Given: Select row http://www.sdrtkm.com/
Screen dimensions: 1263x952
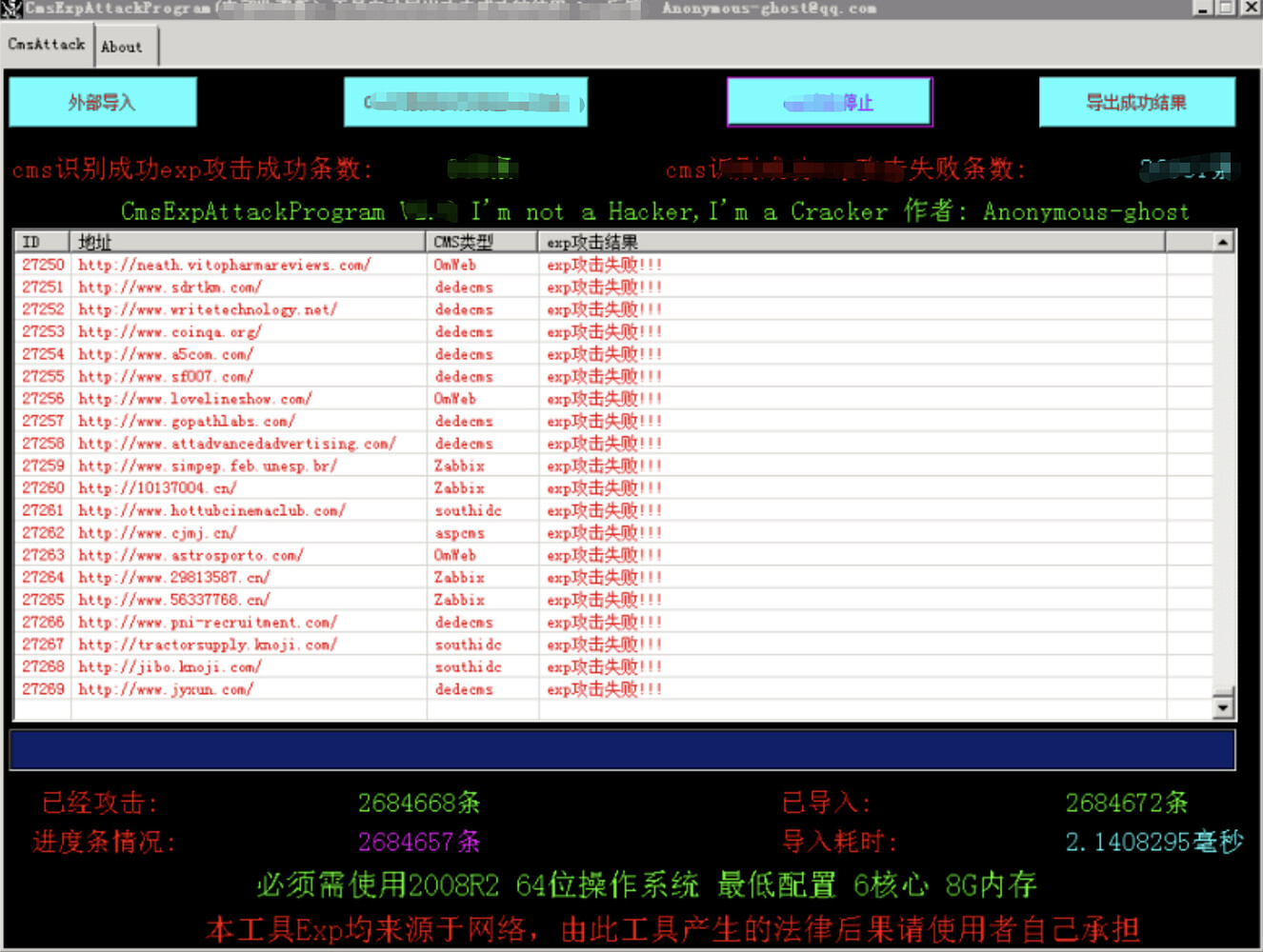Looking at the screenshot, I should pos(613,287).
